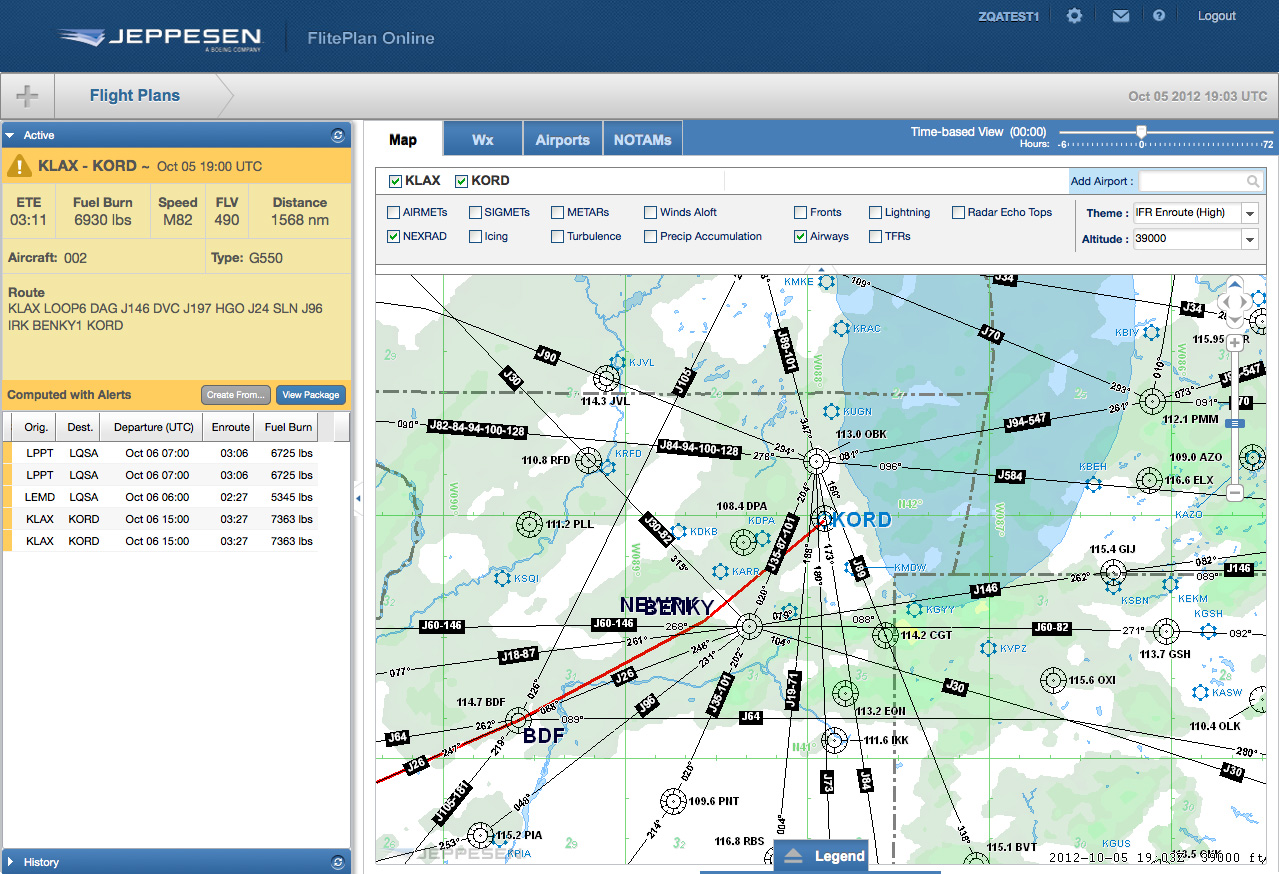Refresh the Active panel
This screenshot has width=1279, height=874.
point(338,135)
